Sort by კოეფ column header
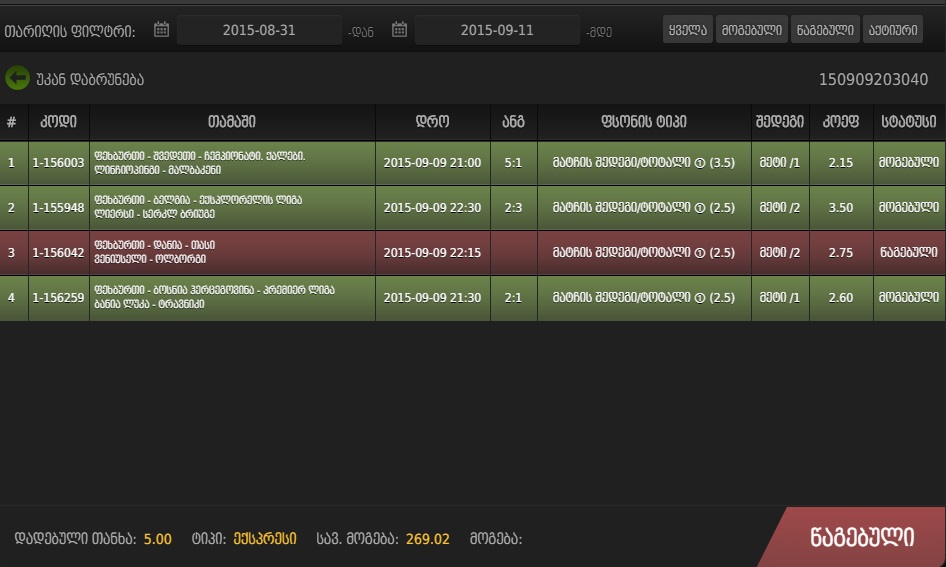 pos(841,123)
